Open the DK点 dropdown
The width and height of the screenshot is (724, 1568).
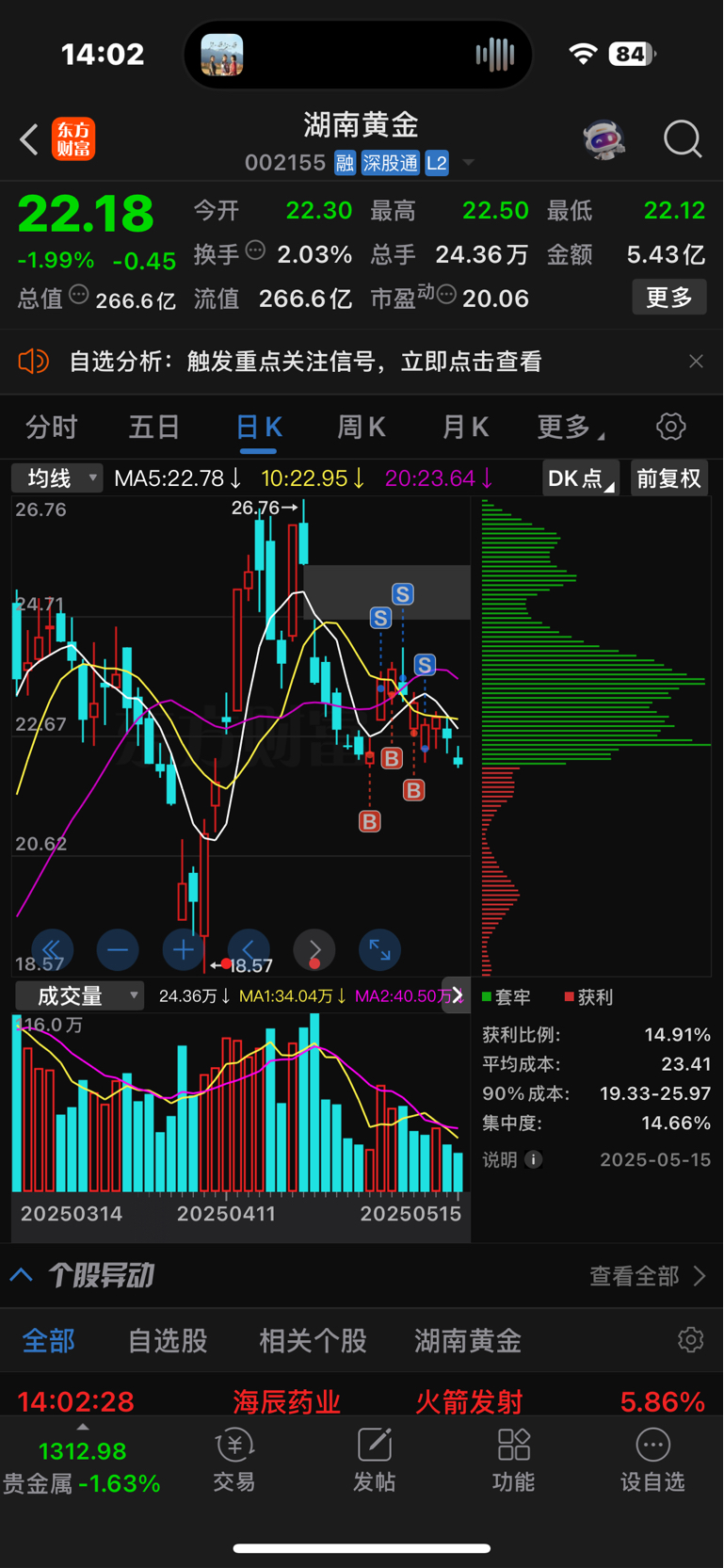click(581, 478)
